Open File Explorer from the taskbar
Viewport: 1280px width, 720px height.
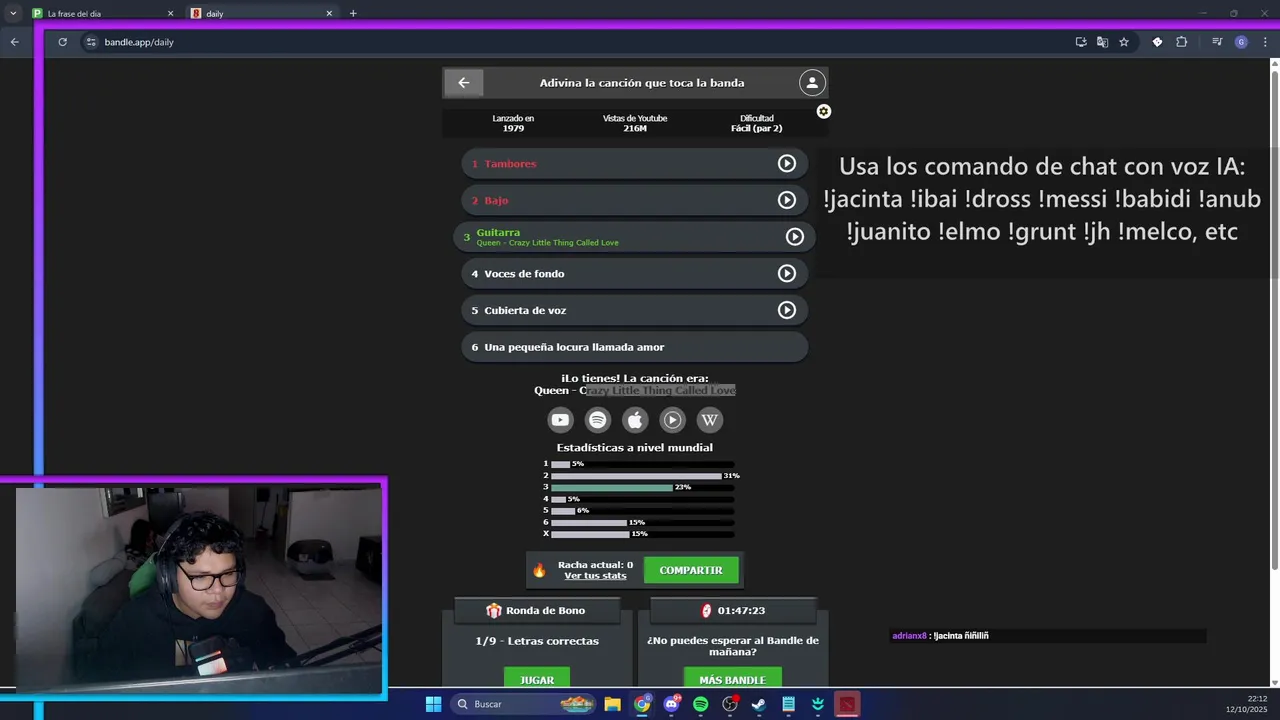pyautogui.click(x=612, y=704)
